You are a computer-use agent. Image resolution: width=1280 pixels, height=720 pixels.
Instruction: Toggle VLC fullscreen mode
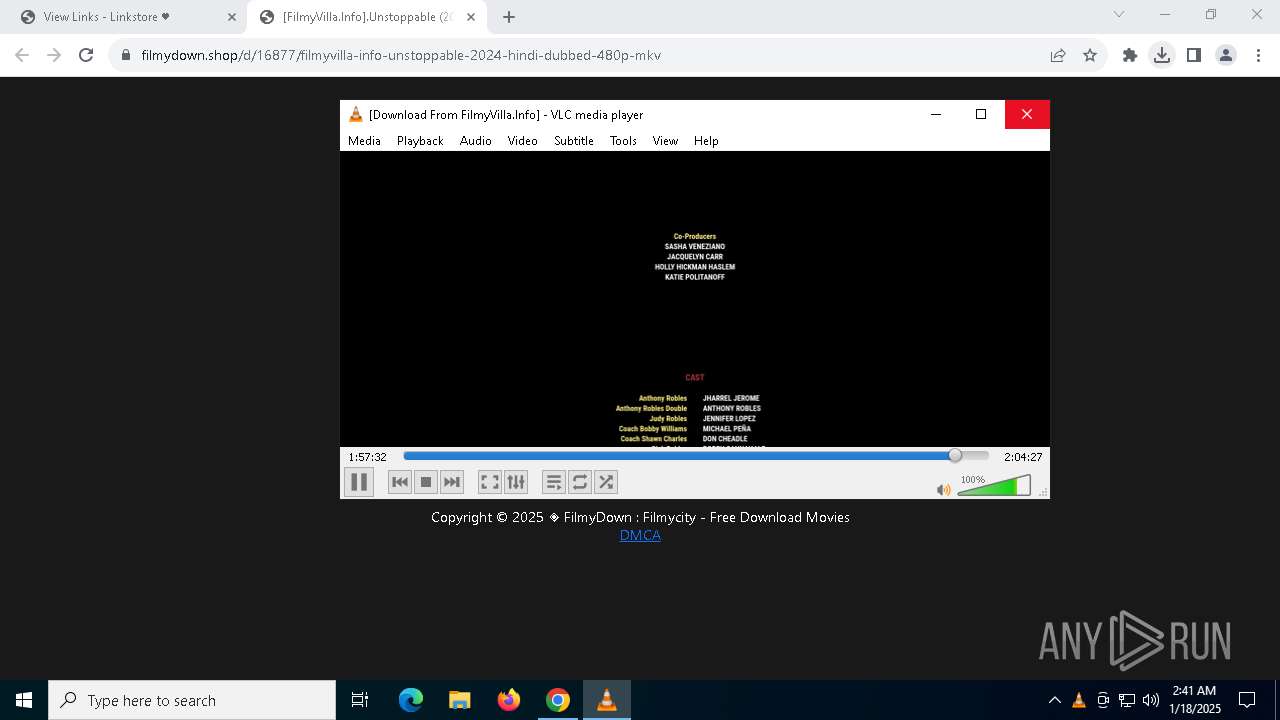pyautogui.click(x=490, y=482)
